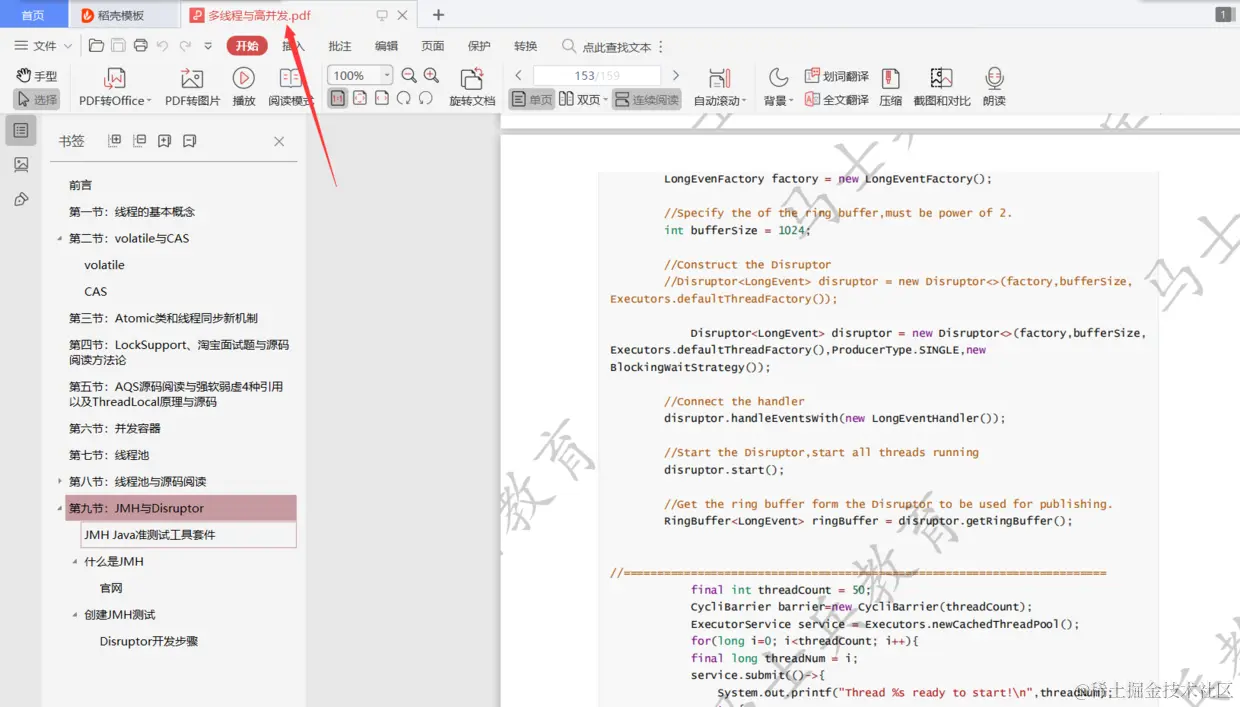Start 朗读 read aloud

[994, 87]
